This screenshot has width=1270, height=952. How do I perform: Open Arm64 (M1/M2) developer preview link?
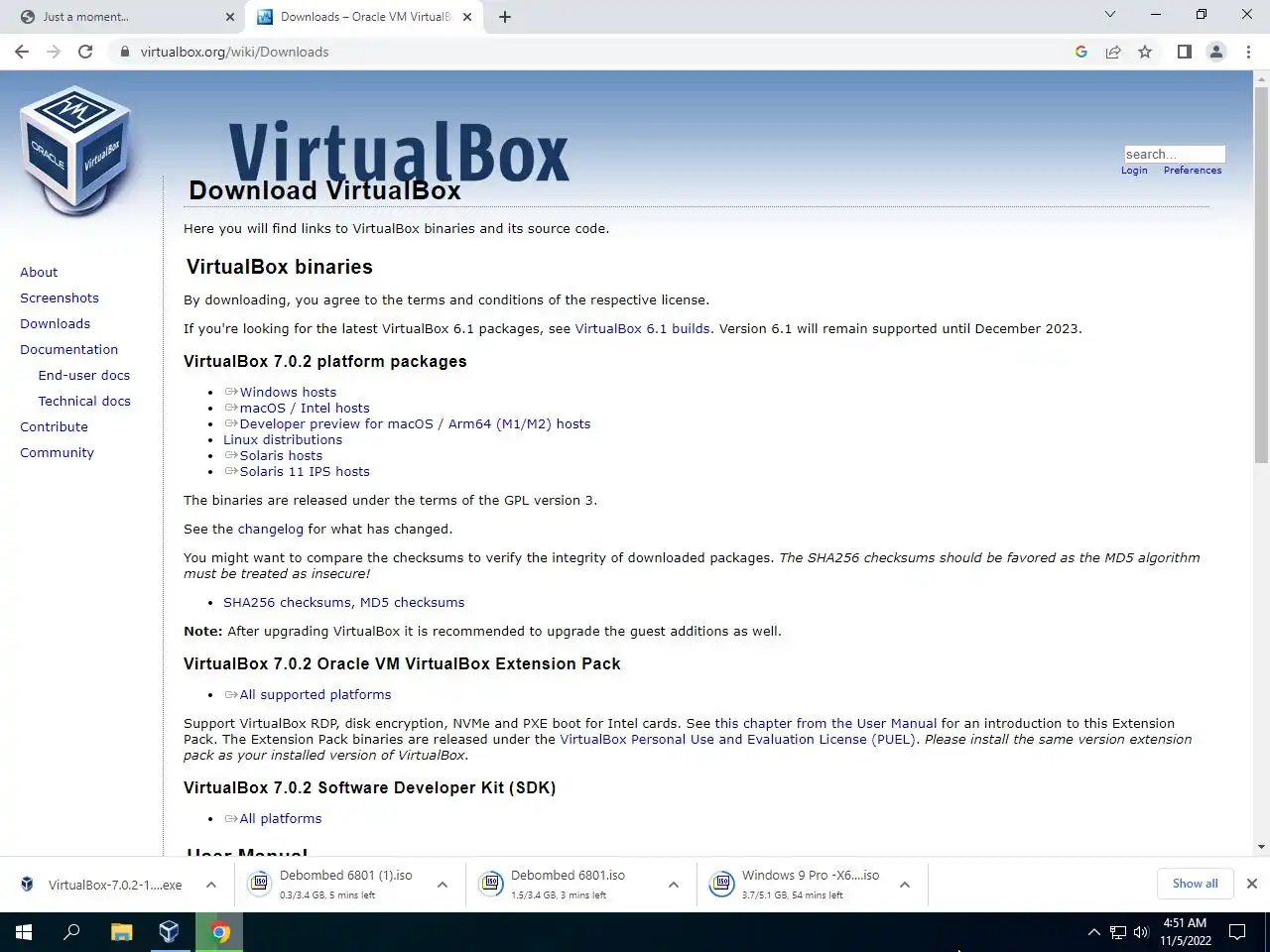click(x=415, y=423)
